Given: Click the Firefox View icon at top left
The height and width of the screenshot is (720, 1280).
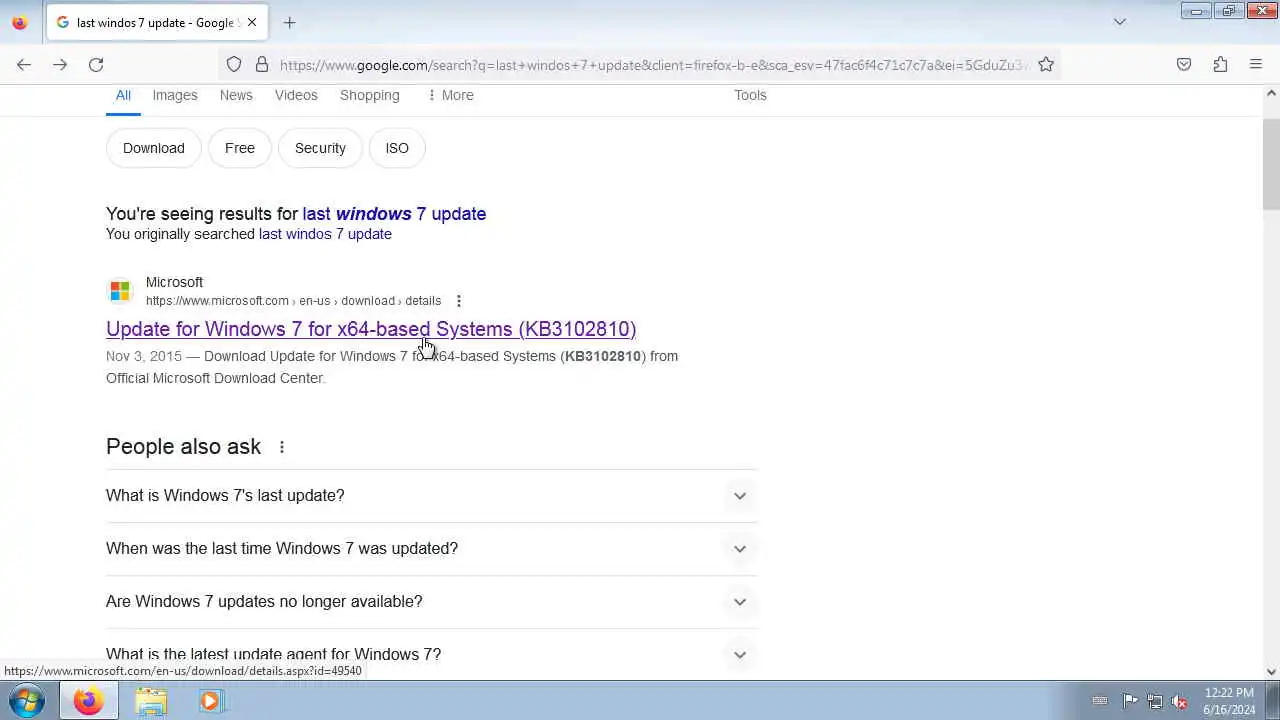Looking at the screenshot, I should 20,22.
